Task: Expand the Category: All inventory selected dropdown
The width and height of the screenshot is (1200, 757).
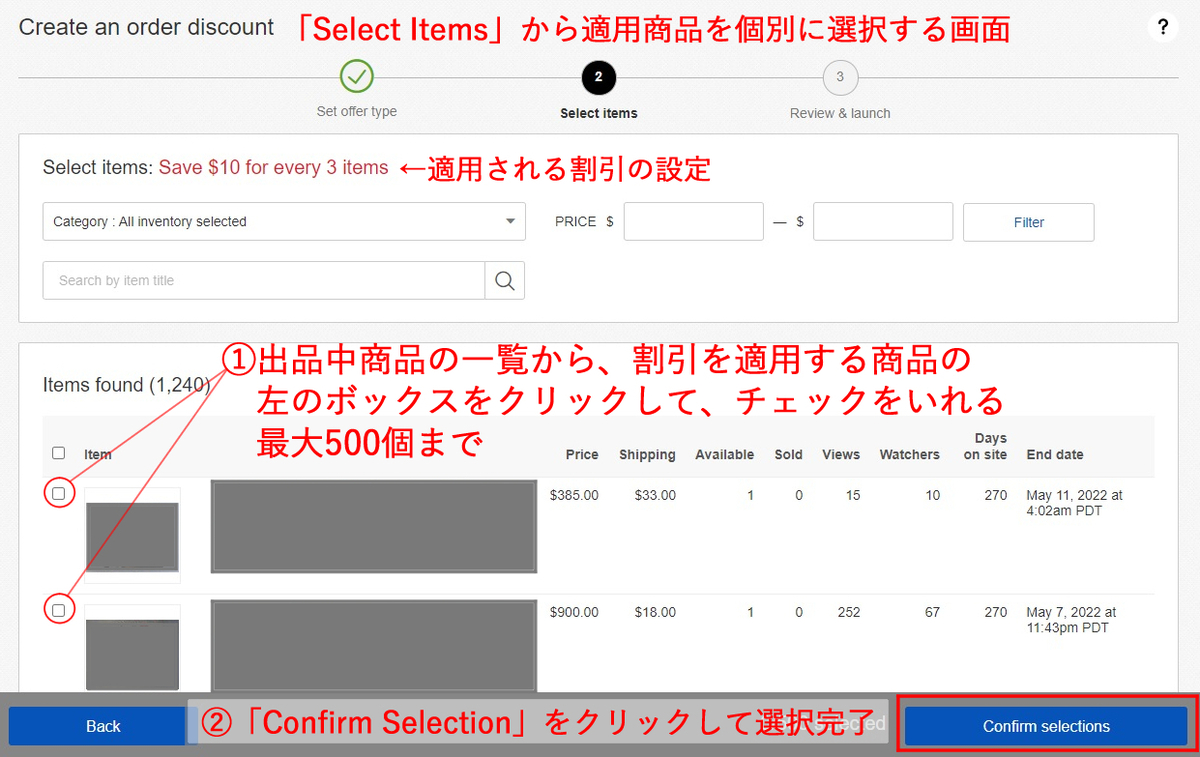Action: tap(284, 221)
